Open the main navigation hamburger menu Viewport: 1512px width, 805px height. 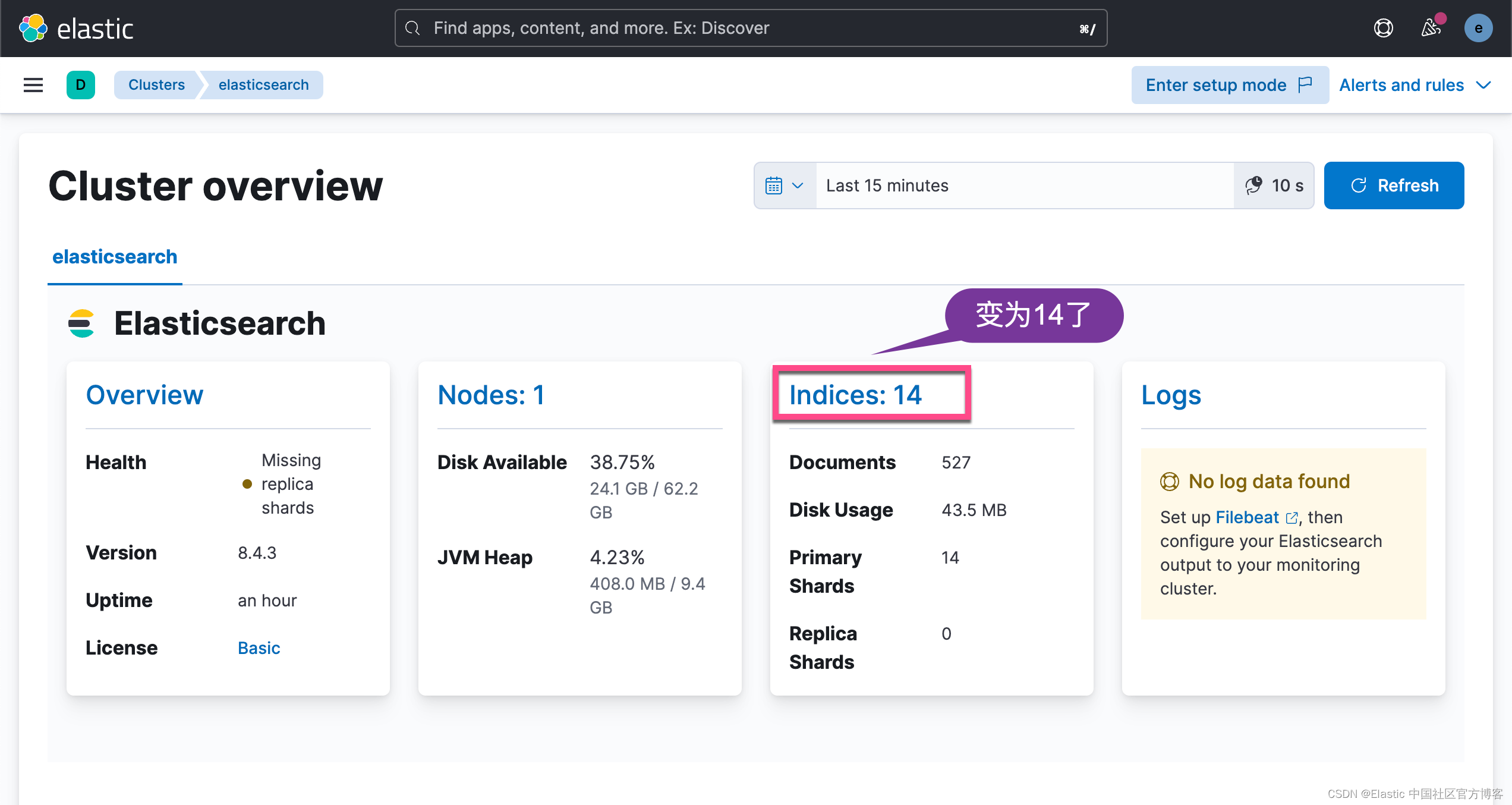(x=33, y=84)
